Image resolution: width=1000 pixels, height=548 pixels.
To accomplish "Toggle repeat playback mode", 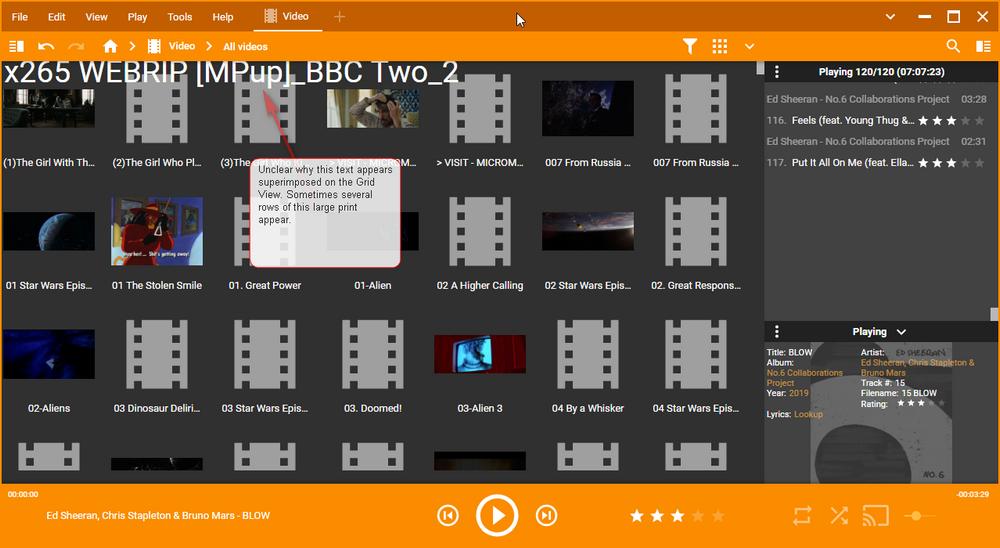I will [x=802, y=515].
